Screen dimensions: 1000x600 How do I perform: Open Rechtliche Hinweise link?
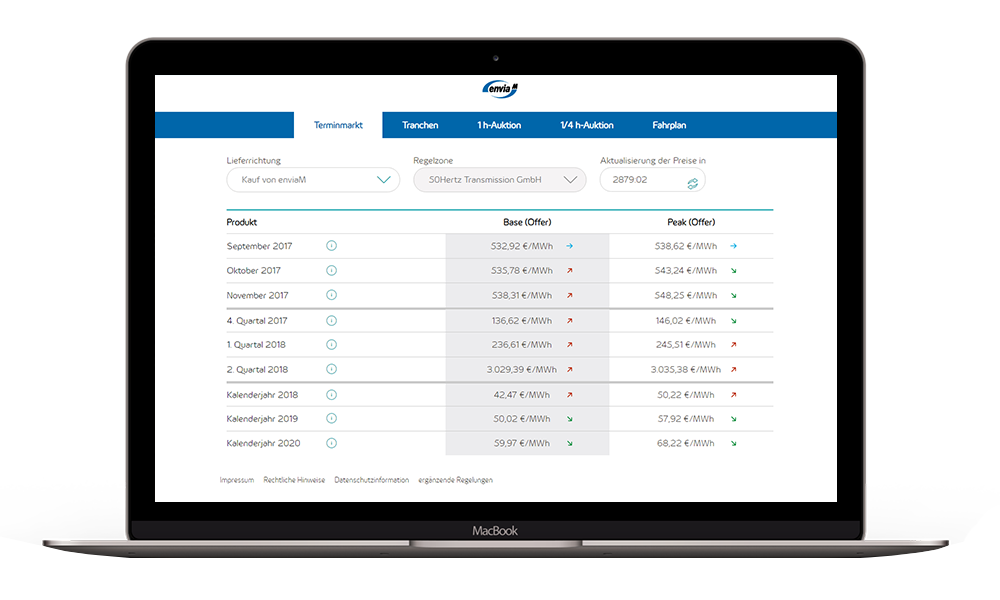pos(294,480)
